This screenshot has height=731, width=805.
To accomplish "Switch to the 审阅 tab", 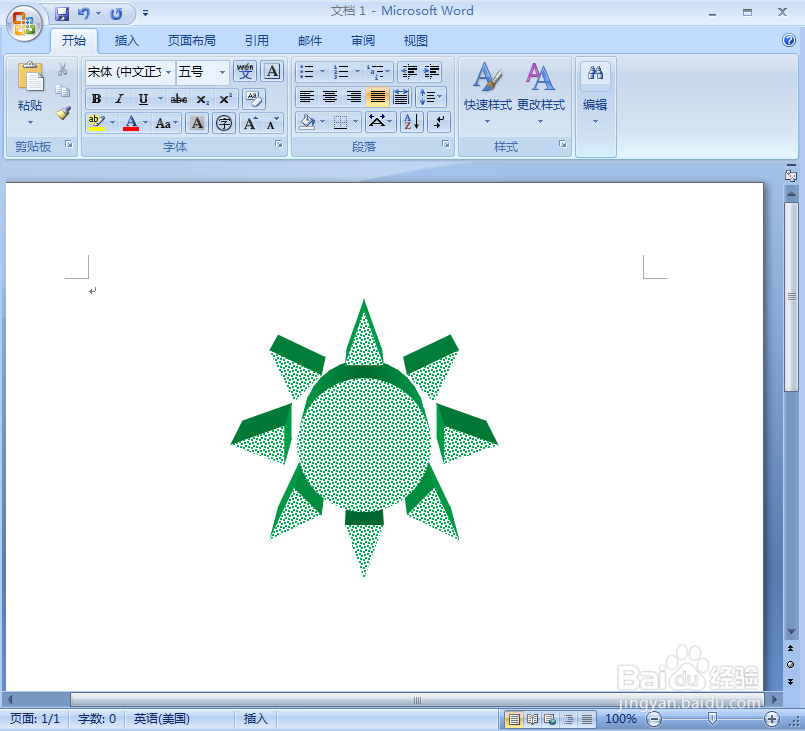I will coord(363,41).
